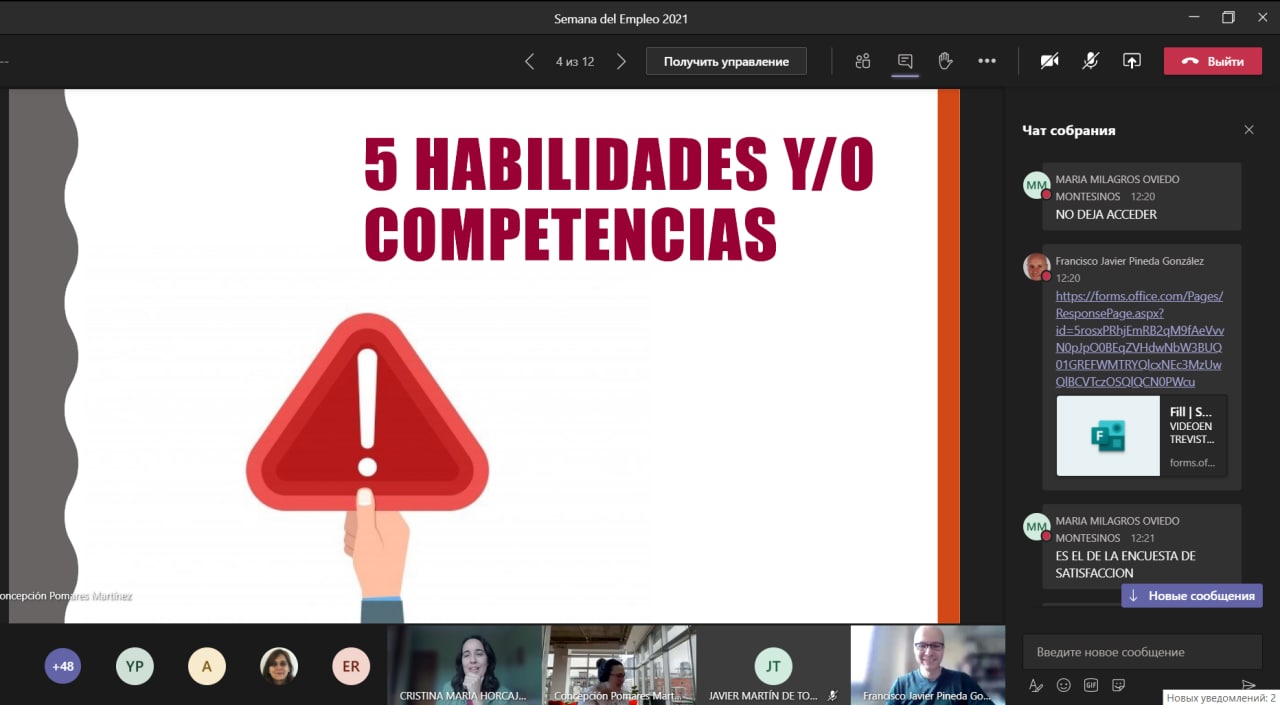
Task: Minimize the Teams meeting window
Action: [1193, 17]
